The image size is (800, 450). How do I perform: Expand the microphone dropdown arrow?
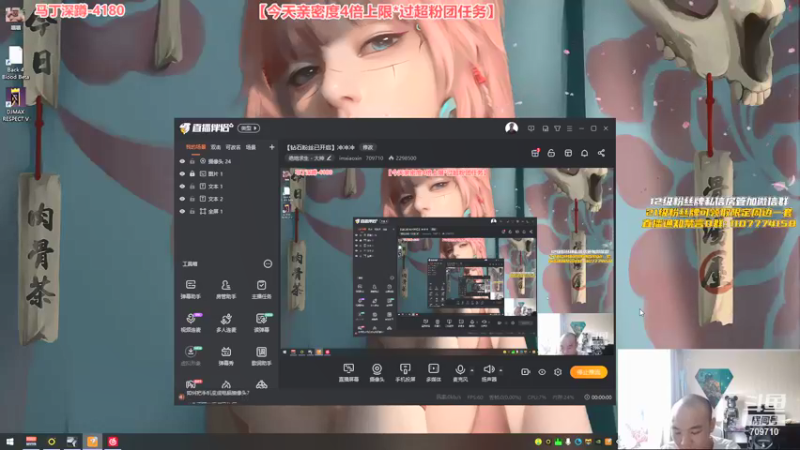pos(472,370)
